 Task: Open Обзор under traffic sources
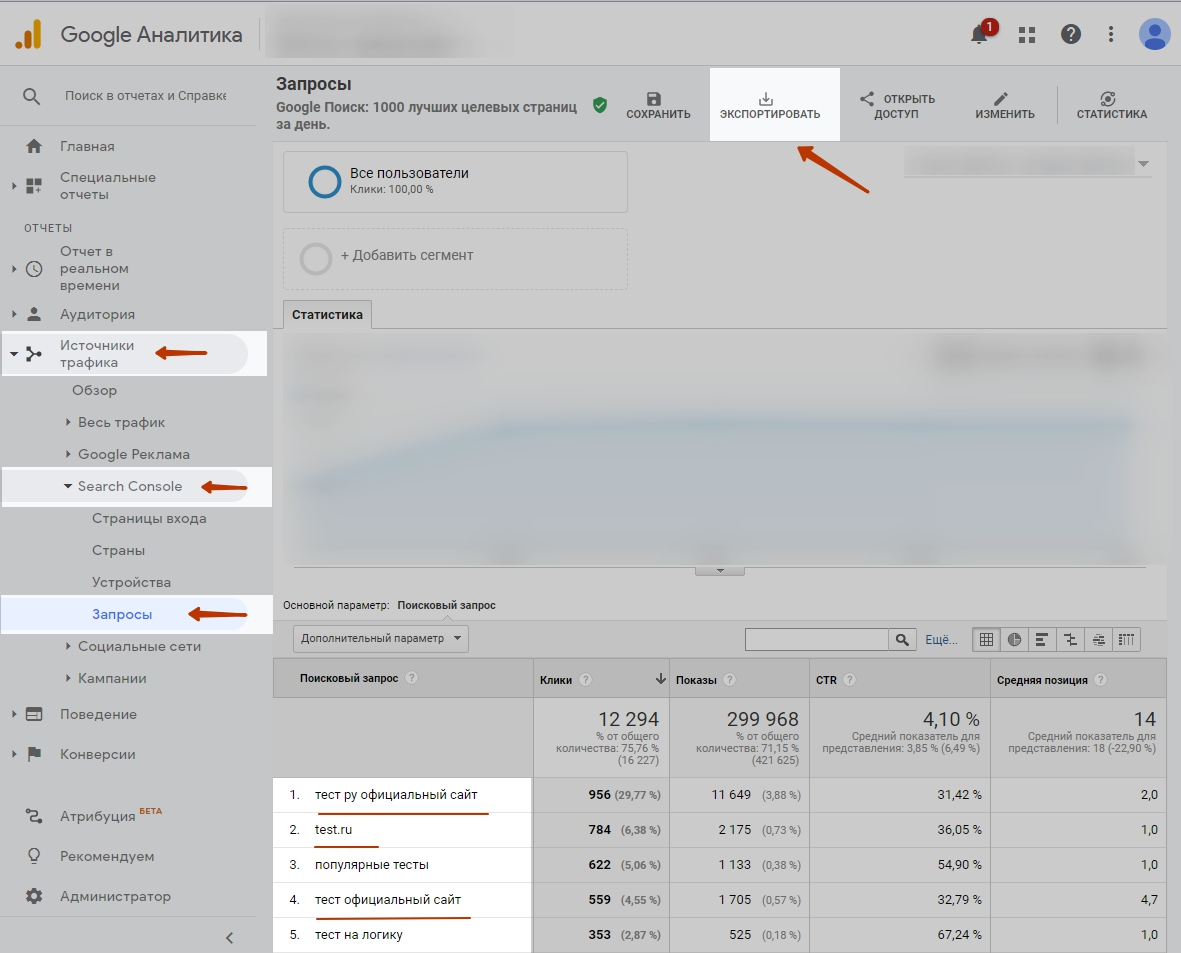94,390
